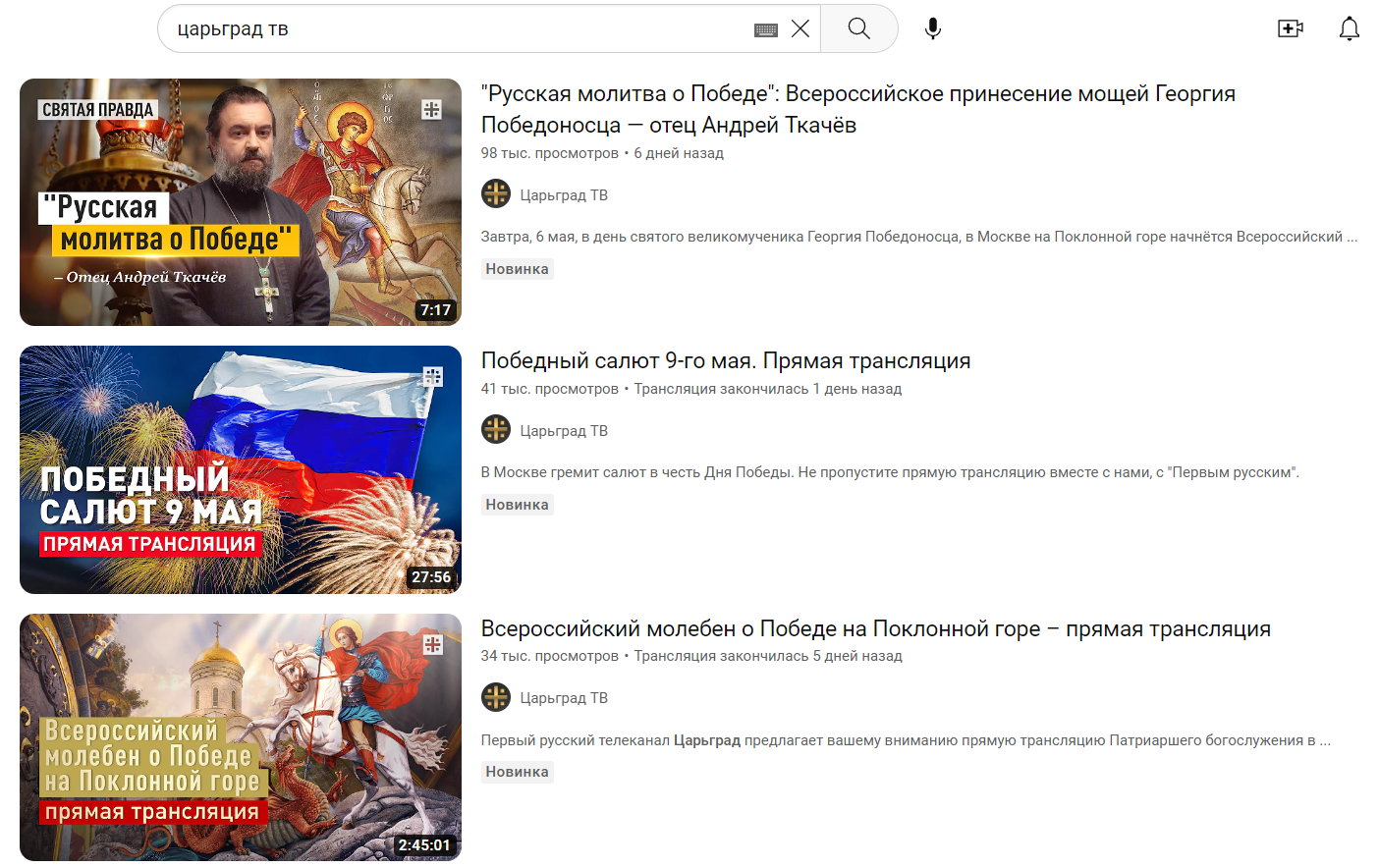Image resolution: width=1379 pixels, height=868 pixels.
Task: Play the отец Андрей Ткачёв video thumbnail
Action: click(x=241, y=202)
